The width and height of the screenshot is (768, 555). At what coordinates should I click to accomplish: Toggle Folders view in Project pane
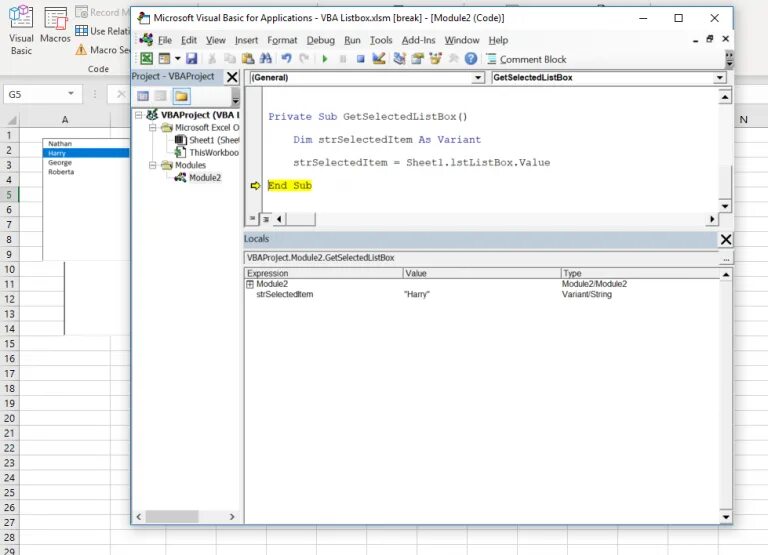181,96
